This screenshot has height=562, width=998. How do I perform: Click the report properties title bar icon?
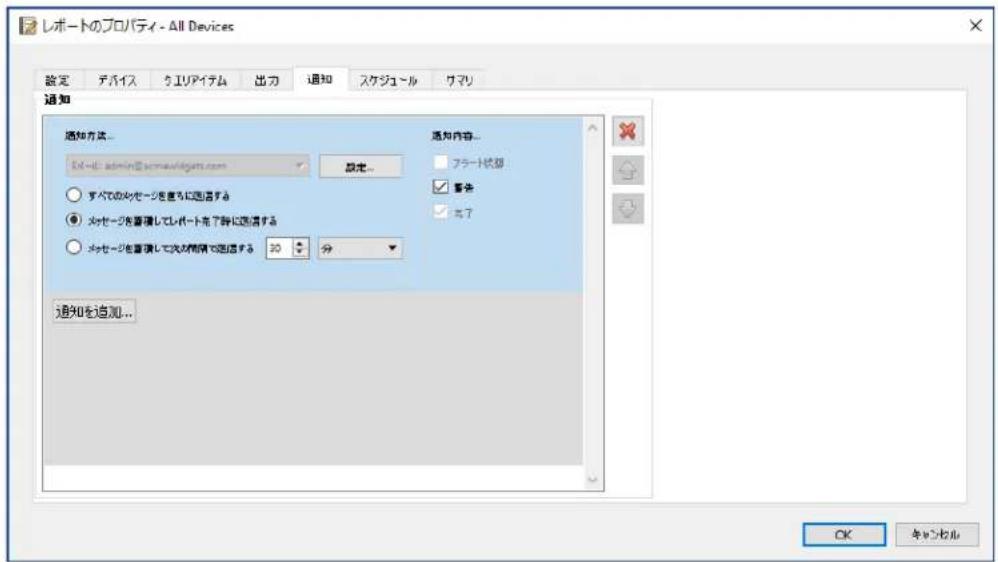click(27, 26)
